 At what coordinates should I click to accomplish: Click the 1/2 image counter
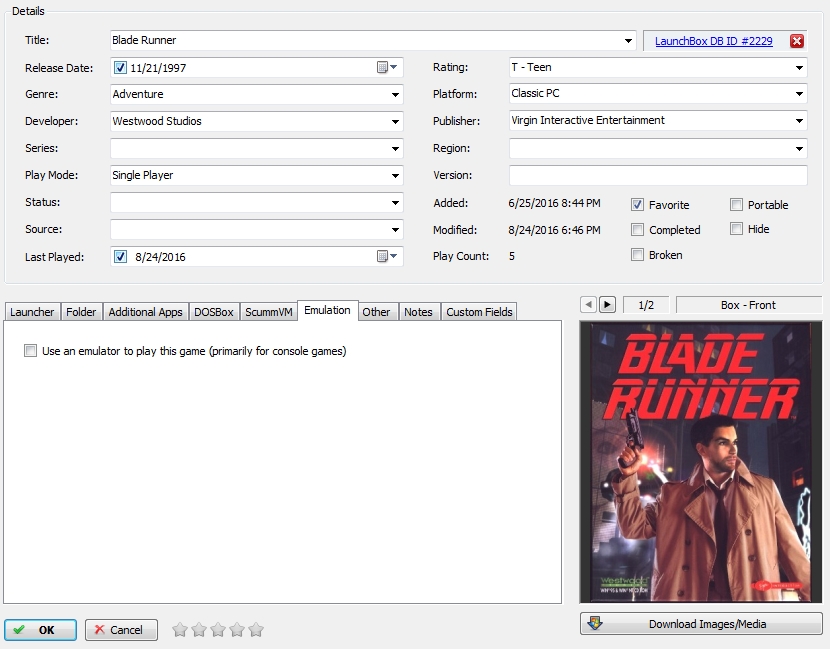click(x=646, y=305)
